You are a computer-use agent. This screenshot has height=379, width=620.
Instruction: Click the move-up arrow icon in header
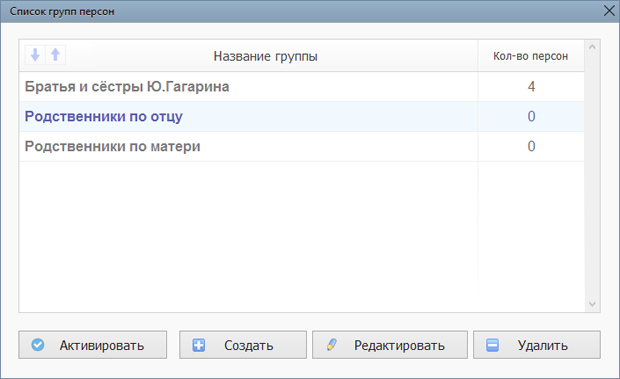click(56, 55)
